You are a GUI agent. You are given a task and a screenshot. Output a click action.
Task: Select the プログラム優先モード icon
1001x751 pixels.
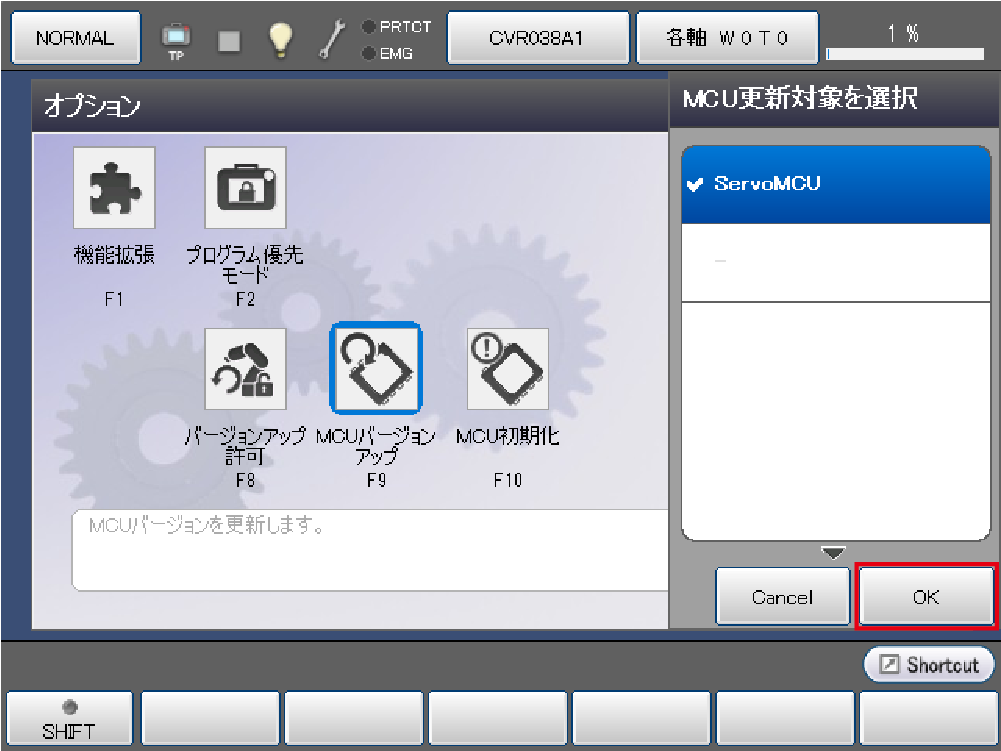pos(245,188)
